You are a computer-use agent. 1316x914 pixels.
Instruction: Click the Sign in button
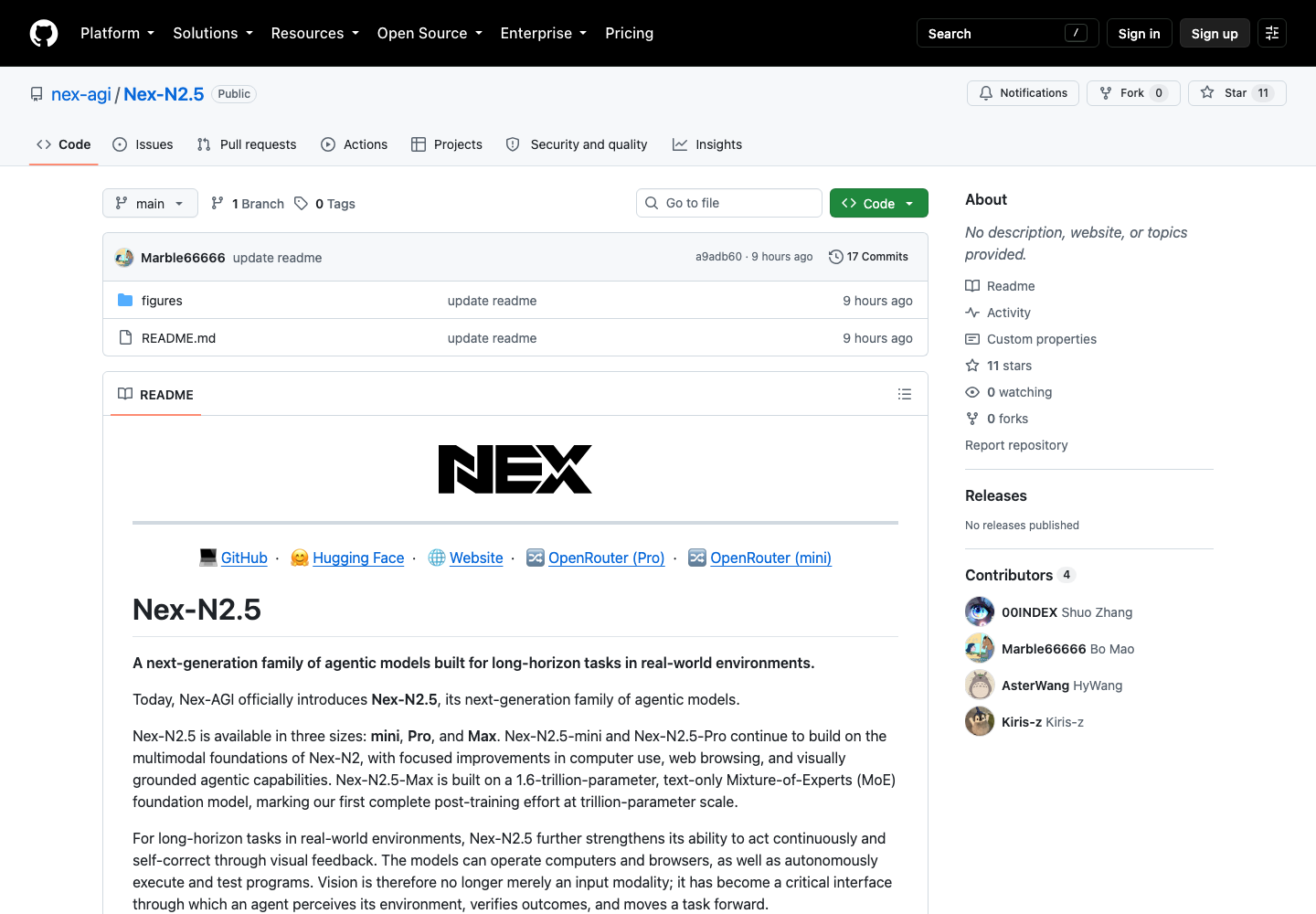(1139, 33)
